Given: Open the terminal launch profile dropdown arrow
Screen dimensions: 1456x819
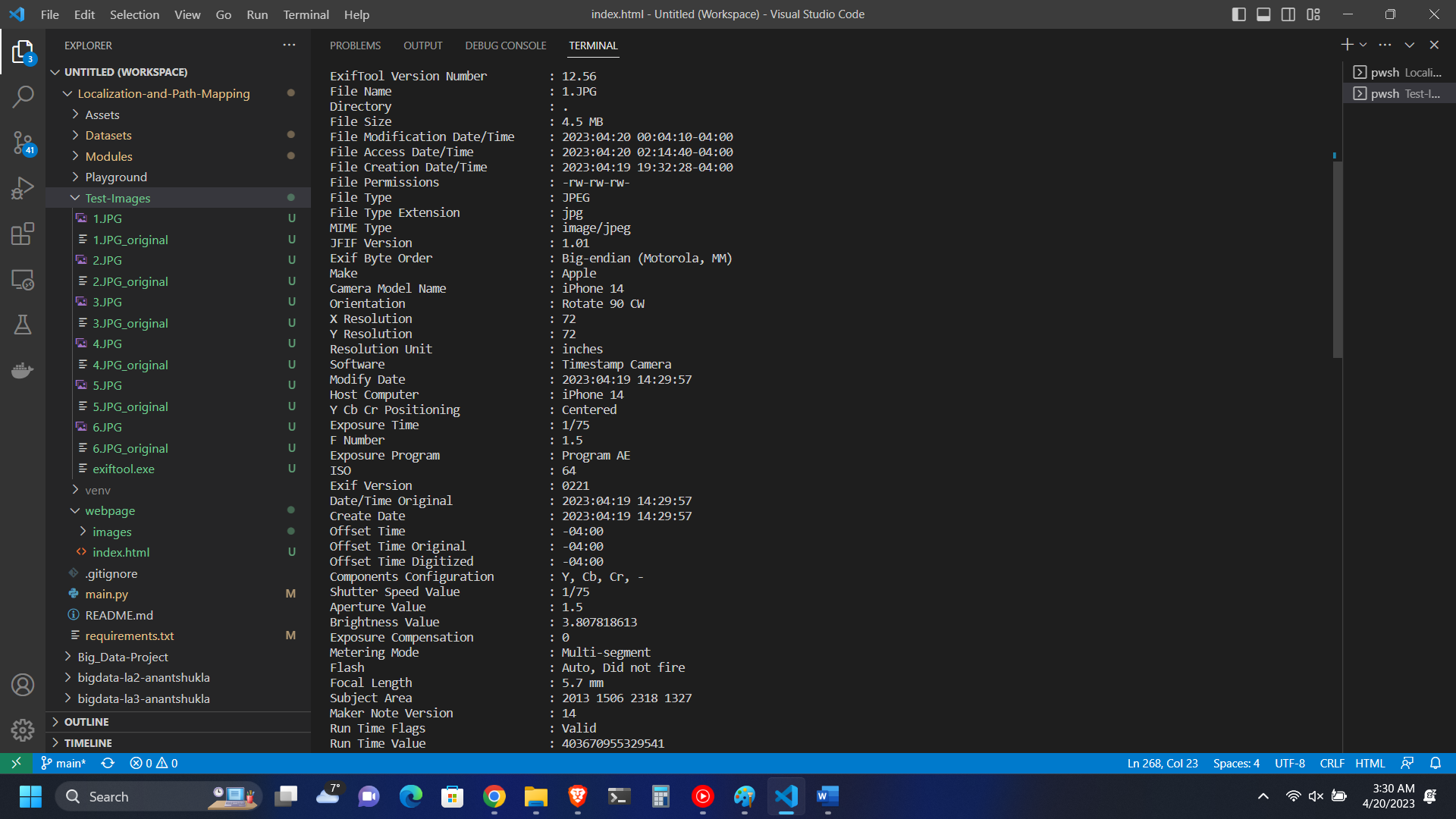Looking at the screenshot, I should coord(1363,45).
